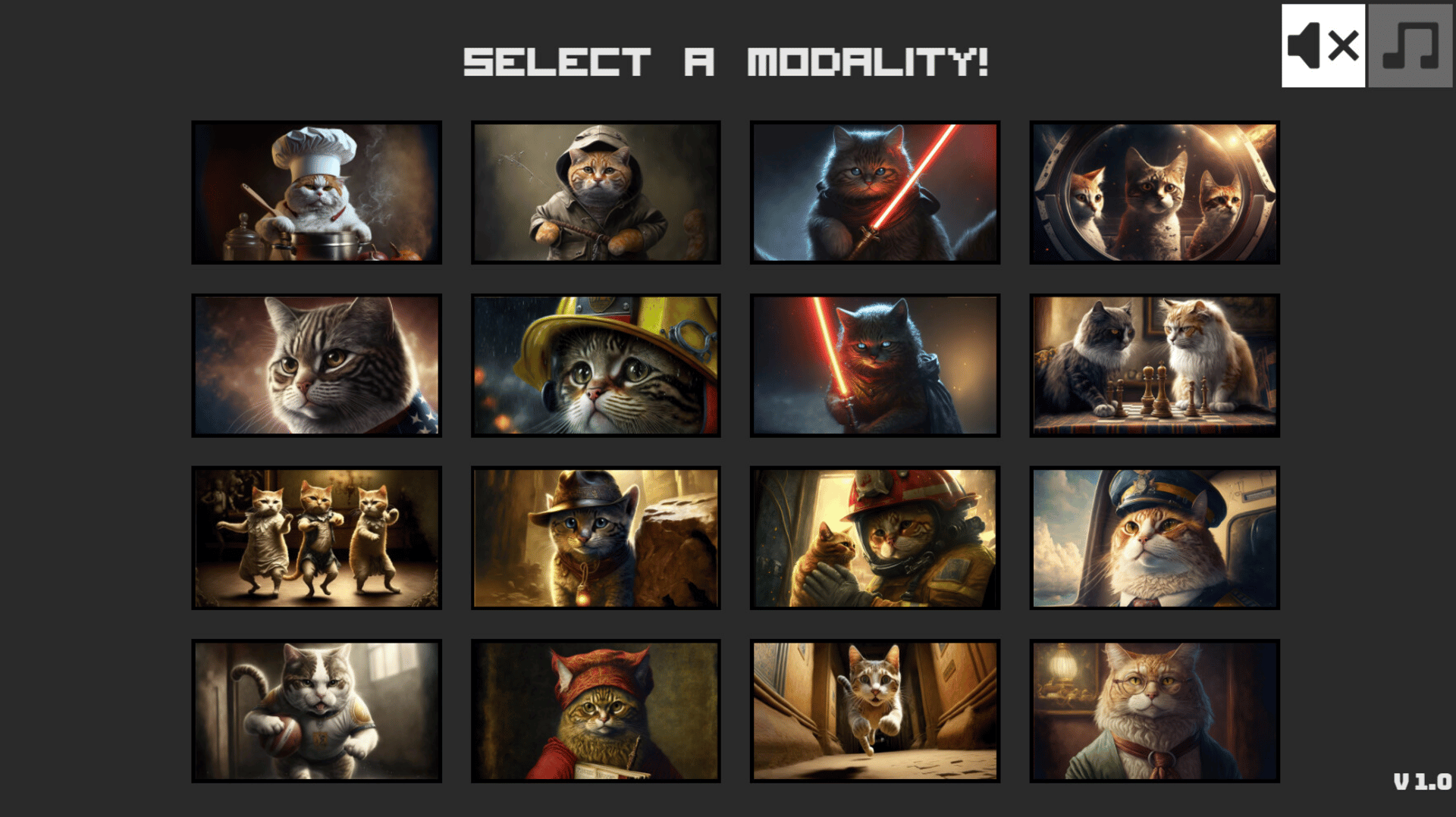Toggle the mute sound speaker icon
Image resolution: width=1456 pixels, height=817 pixels.
1323,45
